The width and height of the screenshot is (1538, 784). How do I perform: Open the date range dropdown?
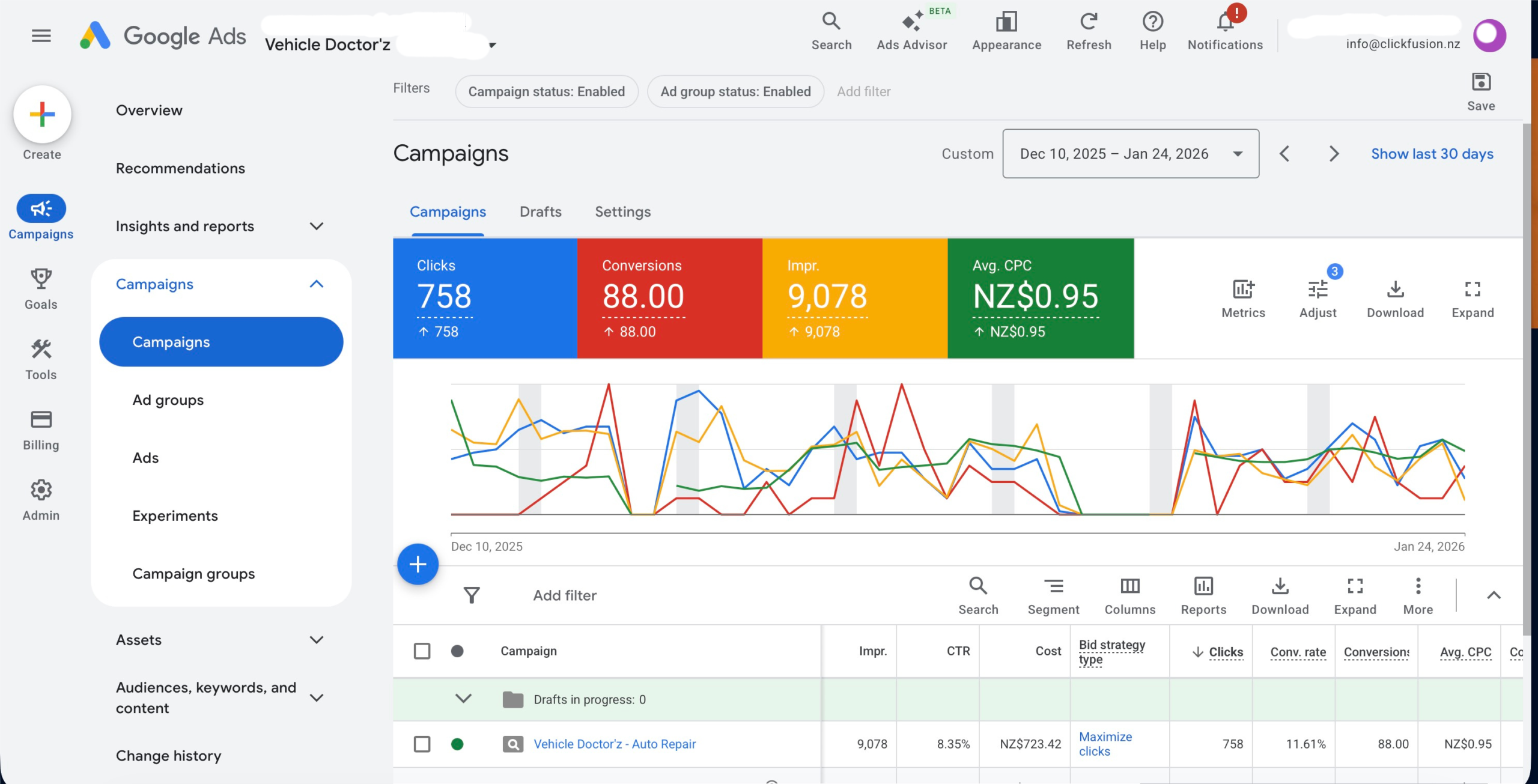pos(1131,154)
